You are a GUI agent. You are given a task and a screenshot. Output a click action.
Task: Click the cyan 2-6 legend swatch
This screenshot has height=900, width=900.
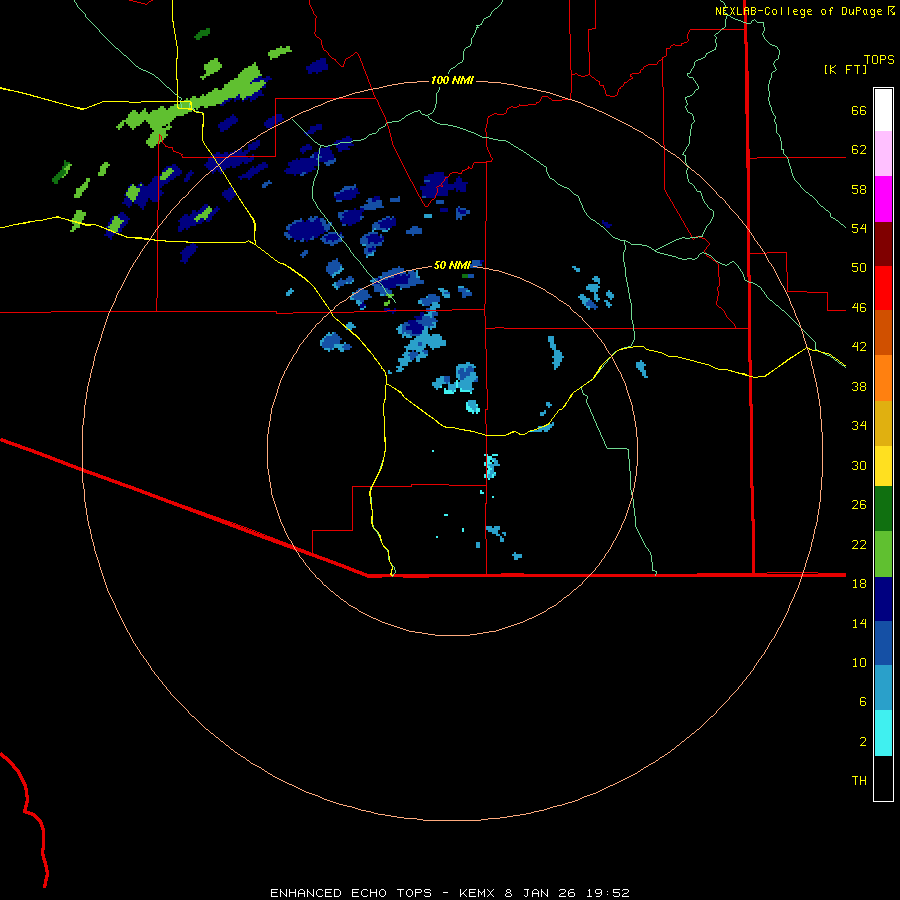[x=883, y=733]
